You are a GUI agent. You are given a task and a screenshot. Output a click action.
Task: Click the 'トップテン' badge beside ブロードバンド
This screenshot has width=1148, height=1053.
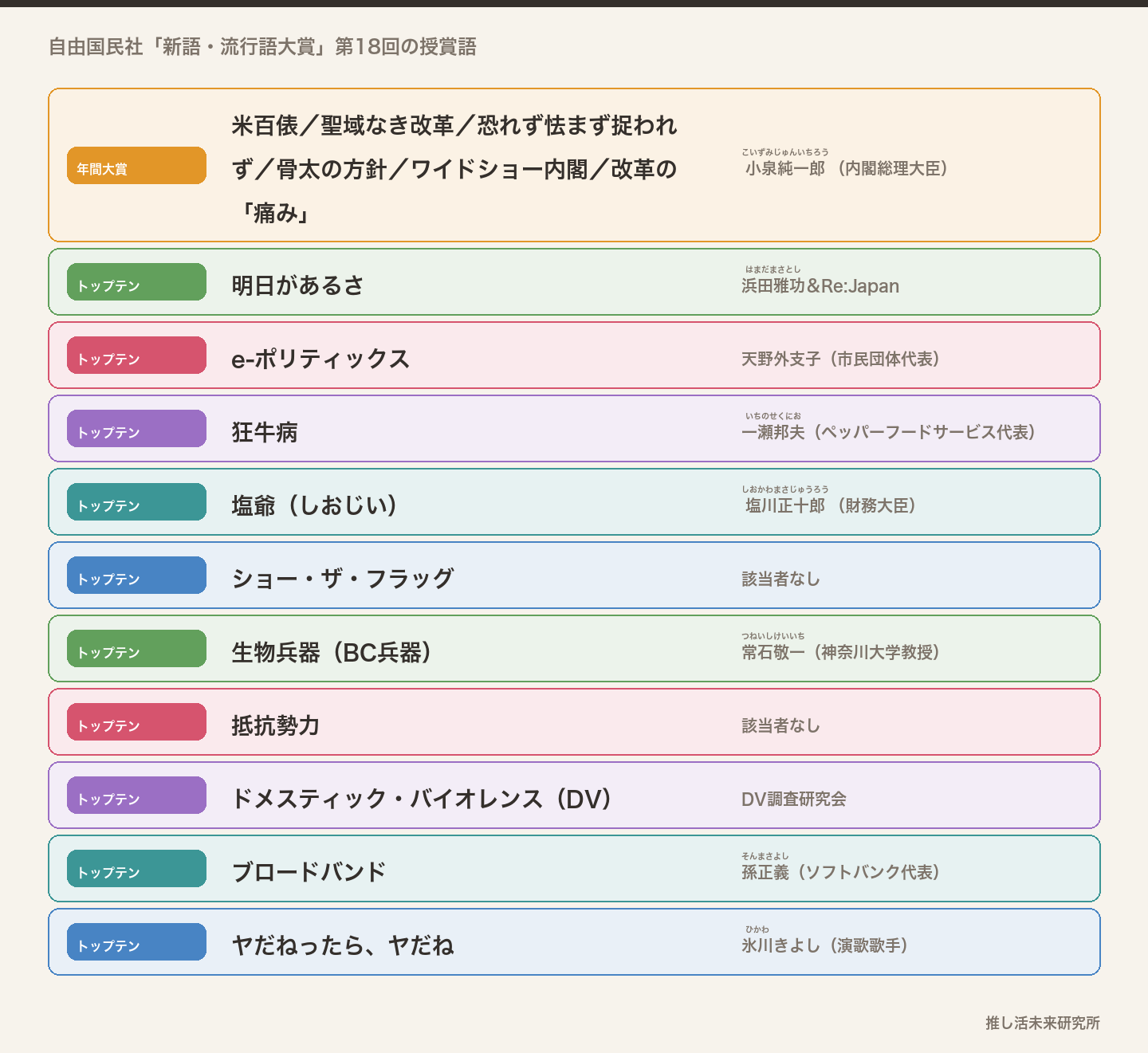click(136, 868)
